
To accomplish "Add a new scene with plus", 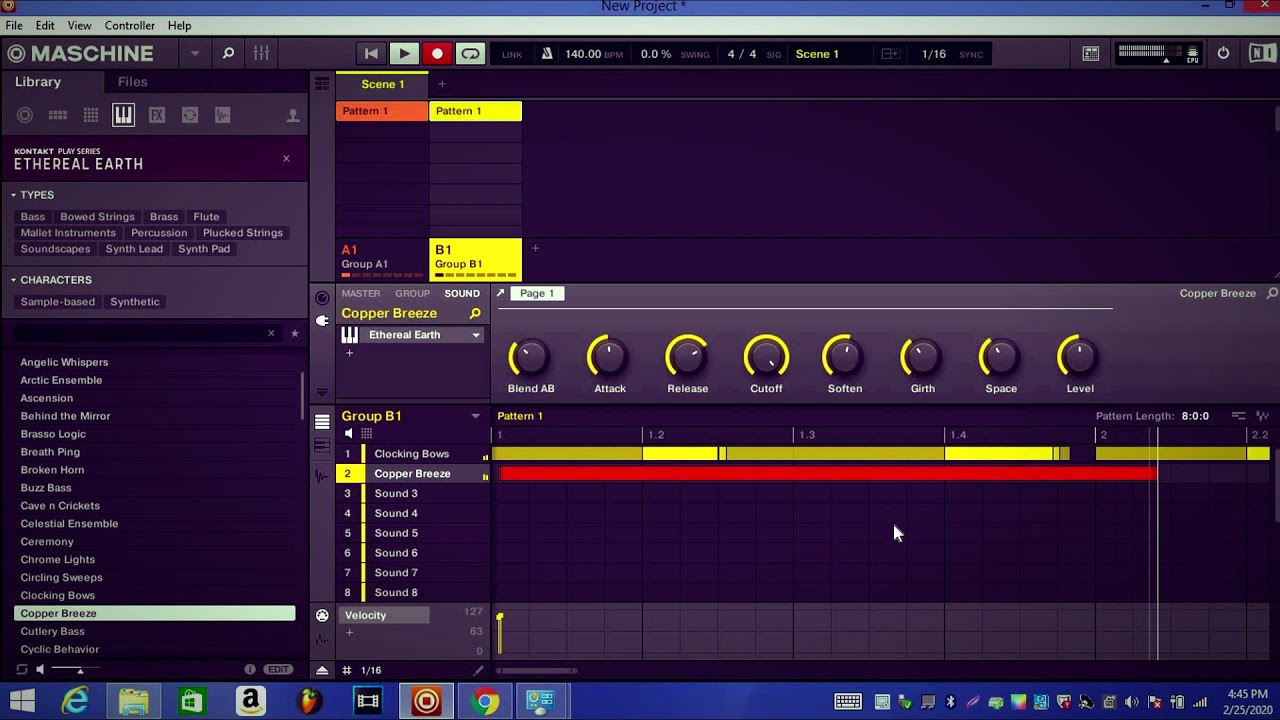I will (x=441, y=85).
